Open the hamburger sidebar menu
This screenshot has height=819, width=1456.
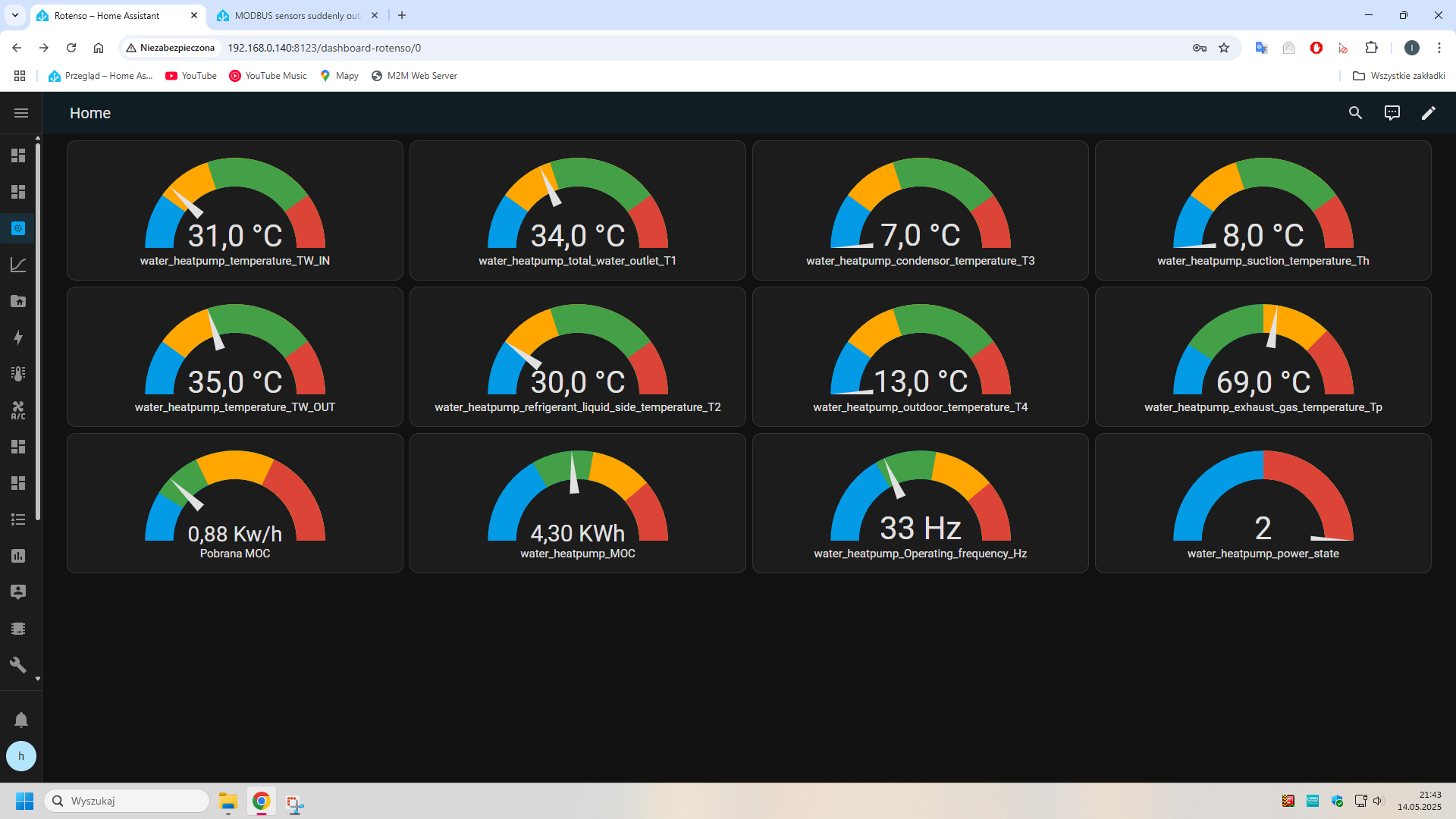coord(21,113)
